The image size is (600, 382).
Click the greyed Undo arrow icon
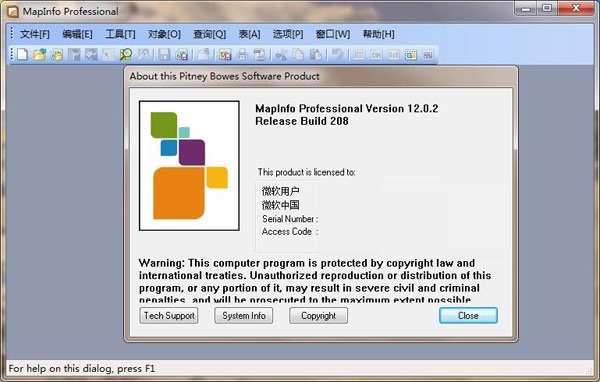coord(337,55)
